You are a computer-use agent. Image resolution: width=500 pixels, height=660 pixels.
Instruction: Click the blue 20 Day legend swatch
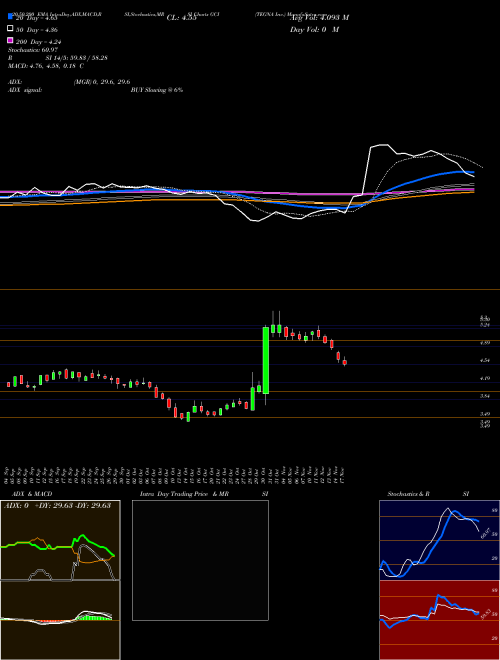pos(11,17)
